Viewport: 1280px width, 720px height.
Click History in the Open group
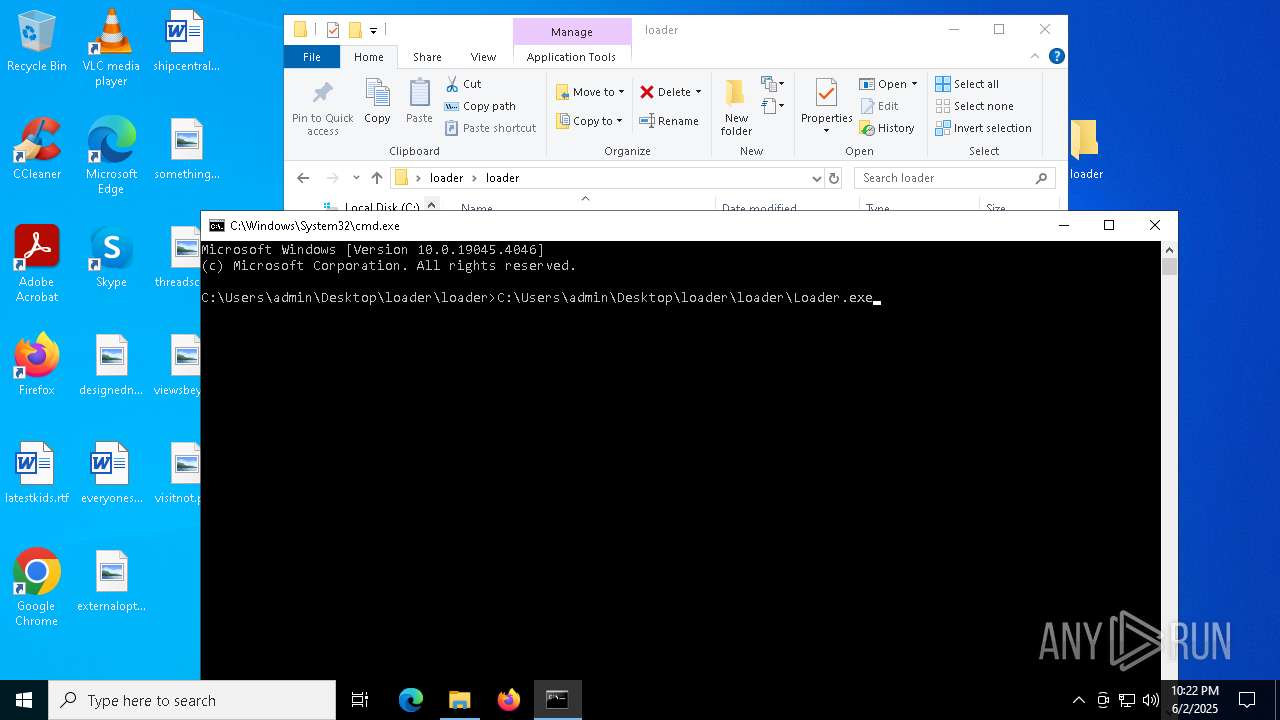tap(887, 128)
